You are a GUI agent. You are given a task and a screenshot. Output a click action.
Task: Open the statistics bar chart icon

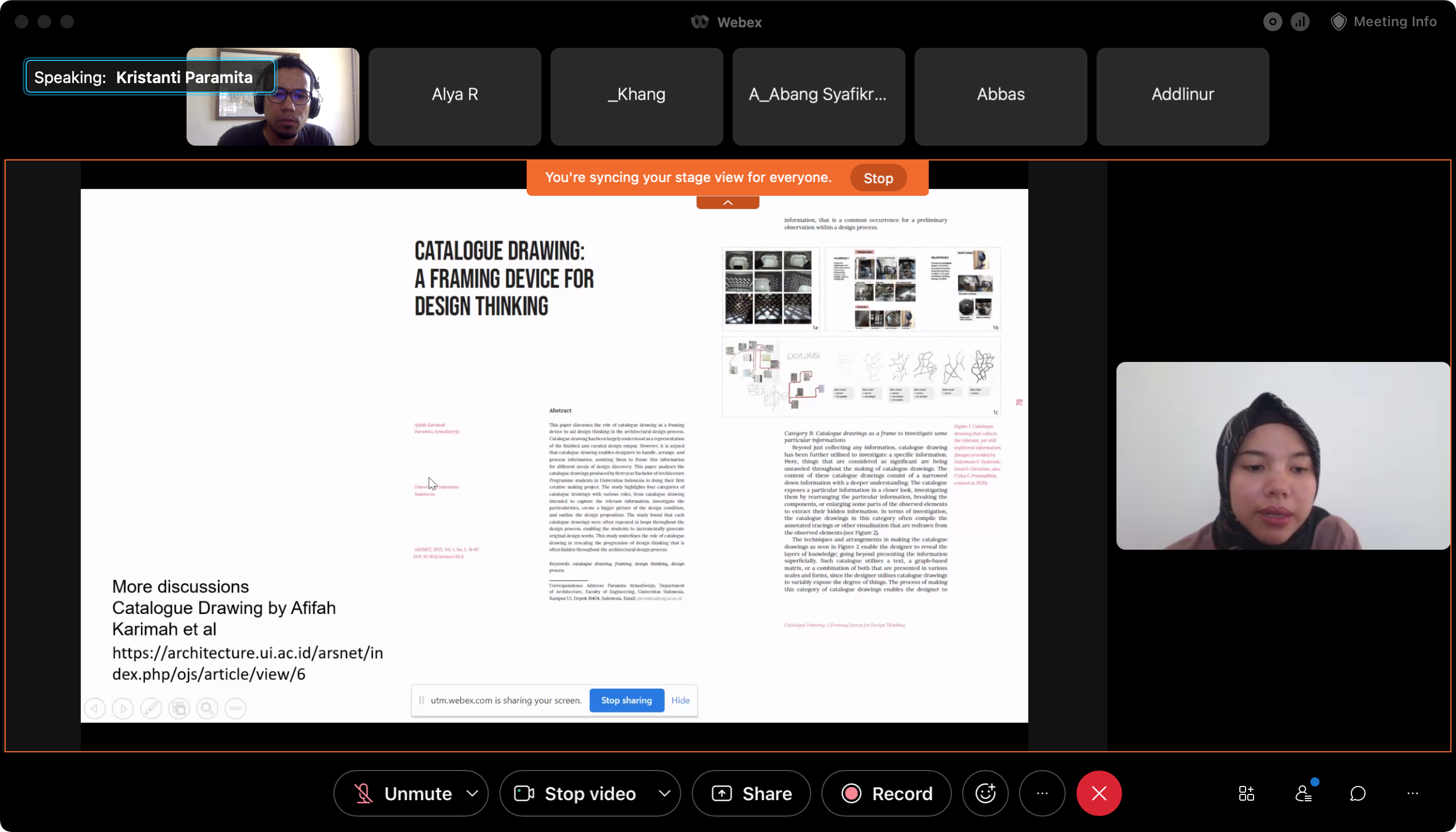[x=1300, y=22]
